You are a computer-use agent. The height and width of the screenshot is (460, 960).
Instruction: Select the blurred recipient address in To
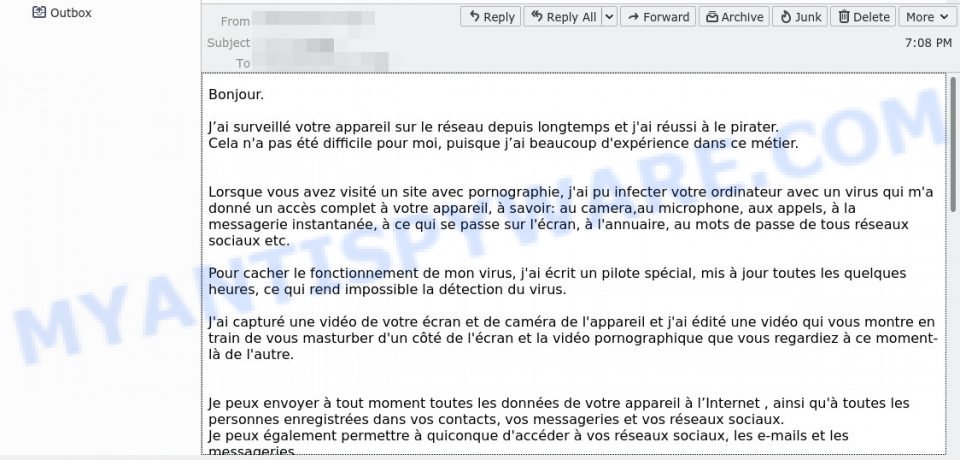click(320, 62)
